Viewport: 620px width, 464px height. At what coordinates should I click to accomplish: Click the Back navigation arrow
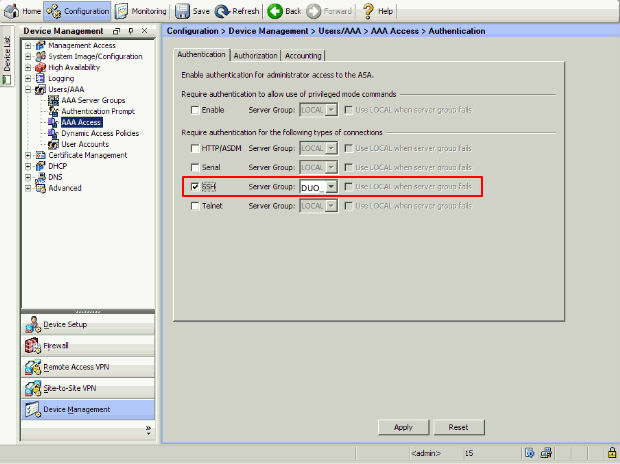point(275,11)
